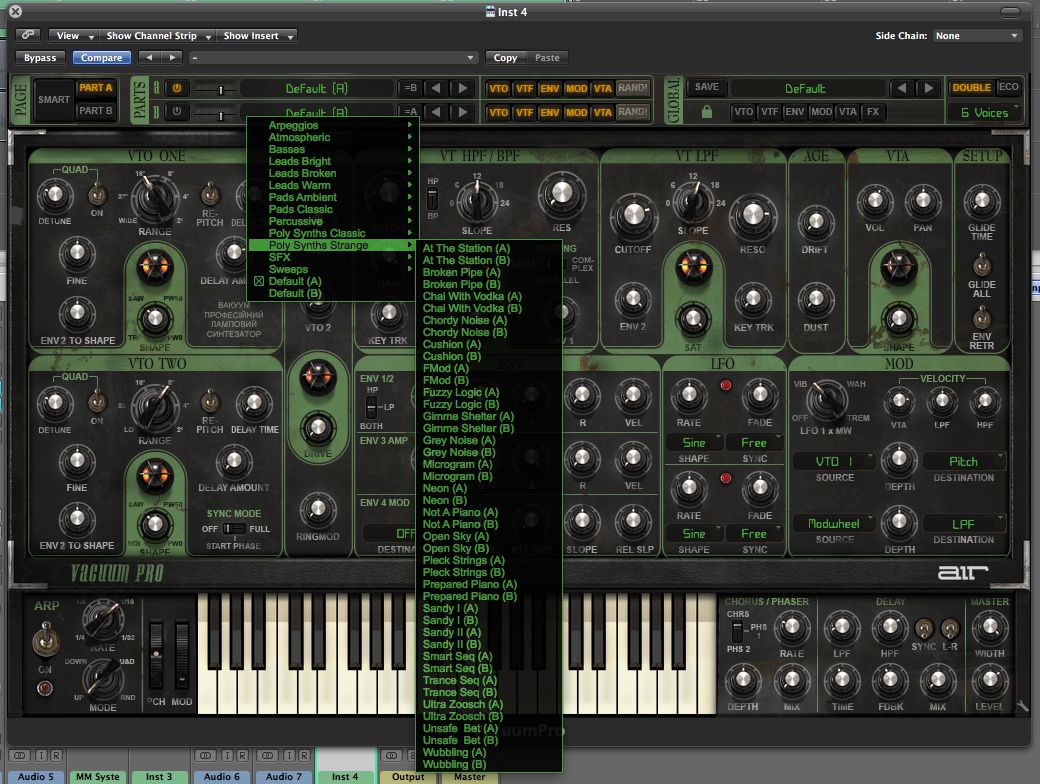Click the red LED above the first LFO
The width and height of the screenshot is (1040, 784).
coord(726,385)
